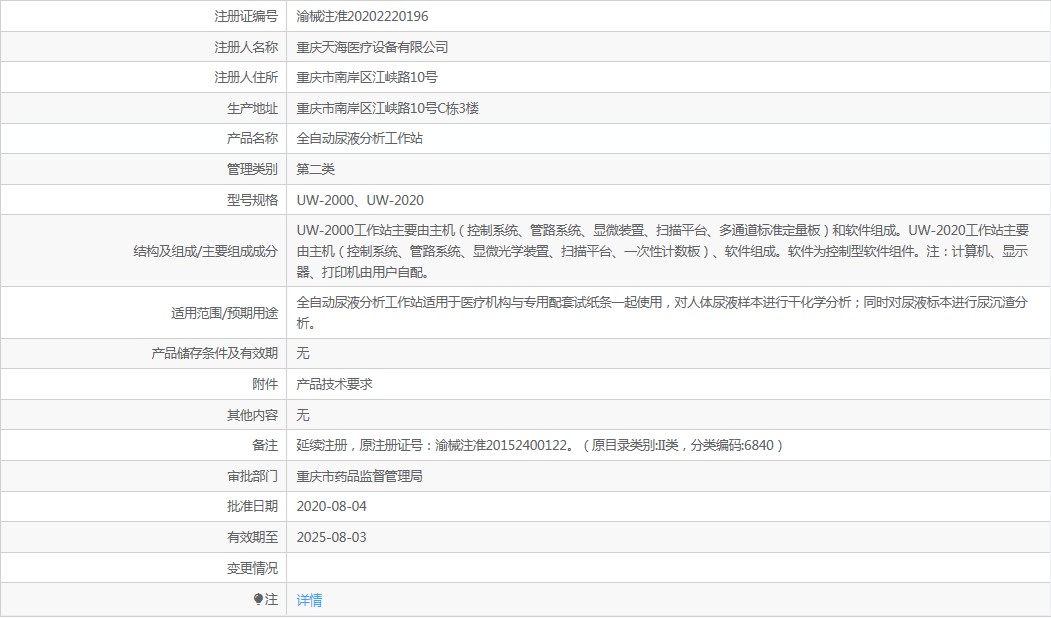Click the 管理类别 label
The height and width of the screenshot is (619, 1051).
click(x=253, y=169)
